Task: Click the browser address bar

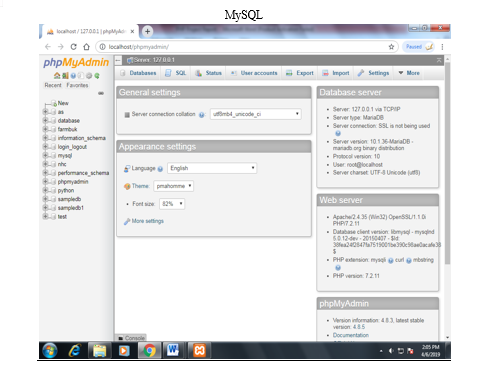Action: click(x=247, y=47)
